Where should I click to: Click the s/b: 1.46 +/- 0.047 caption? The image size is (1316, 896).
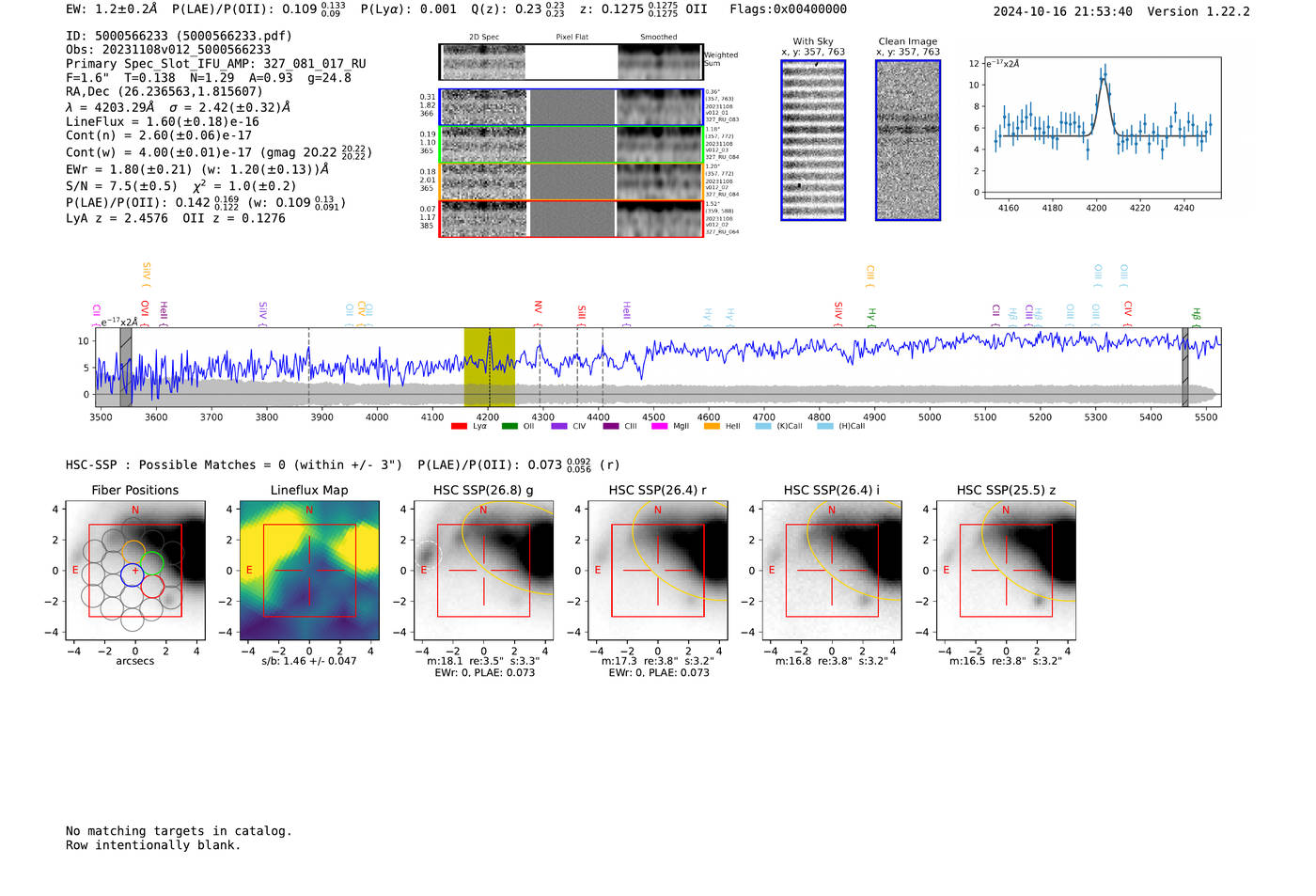click(x=309, y=661)
